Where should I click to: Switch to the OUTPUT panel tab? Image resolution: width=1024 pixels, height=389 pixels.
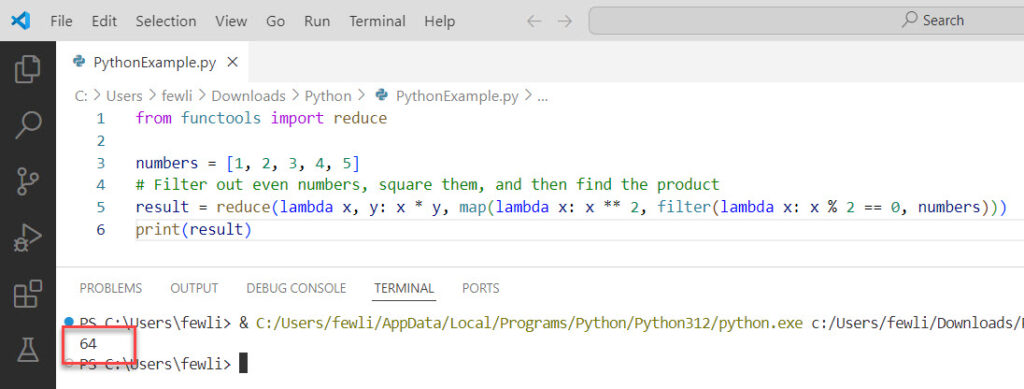tap(194, 288)
